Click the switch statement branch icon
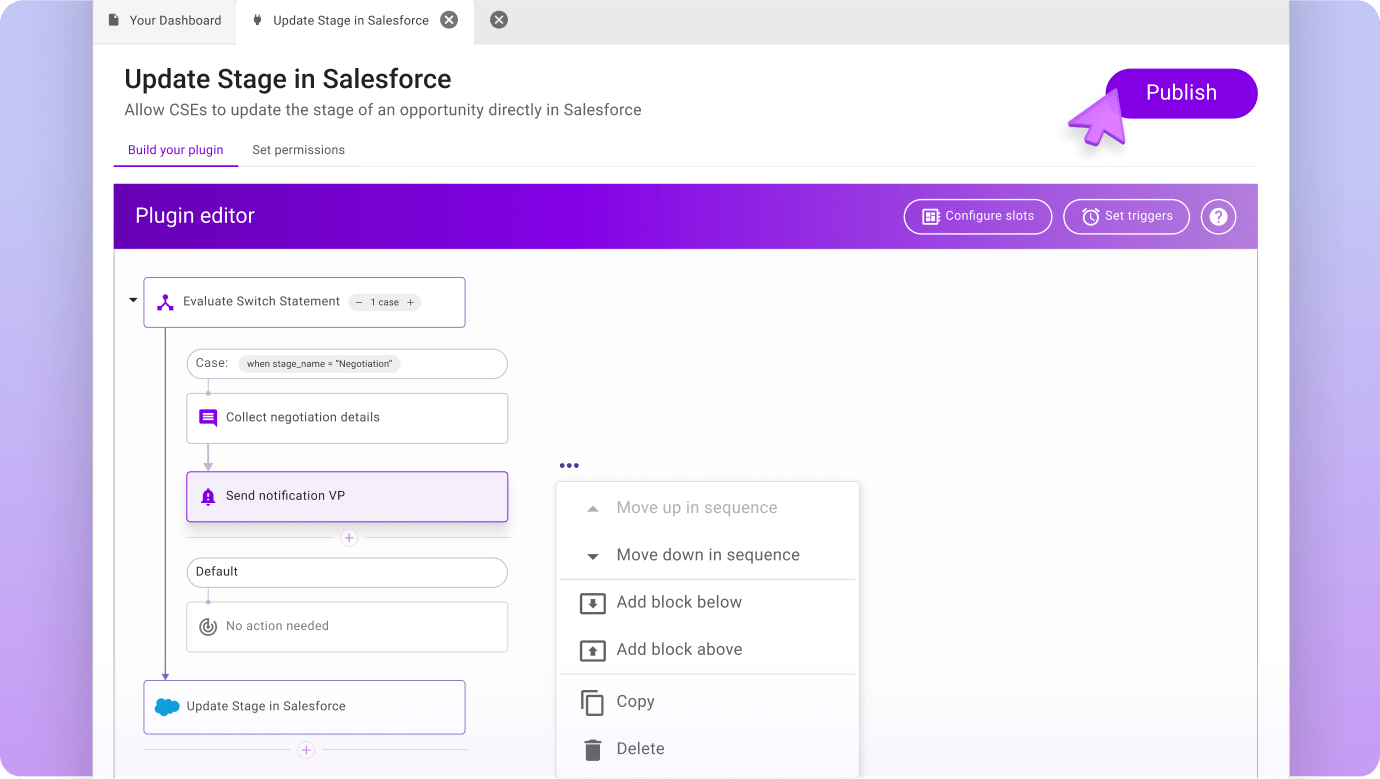 pos(166,302)
